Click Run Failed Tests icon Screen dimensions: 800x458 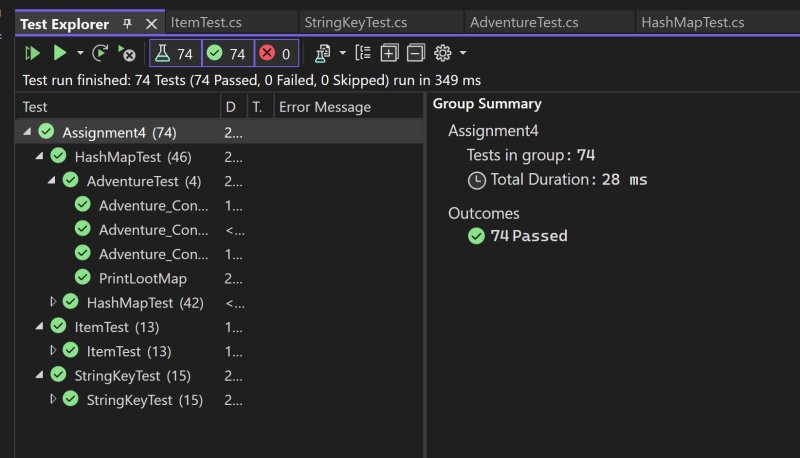126,53
